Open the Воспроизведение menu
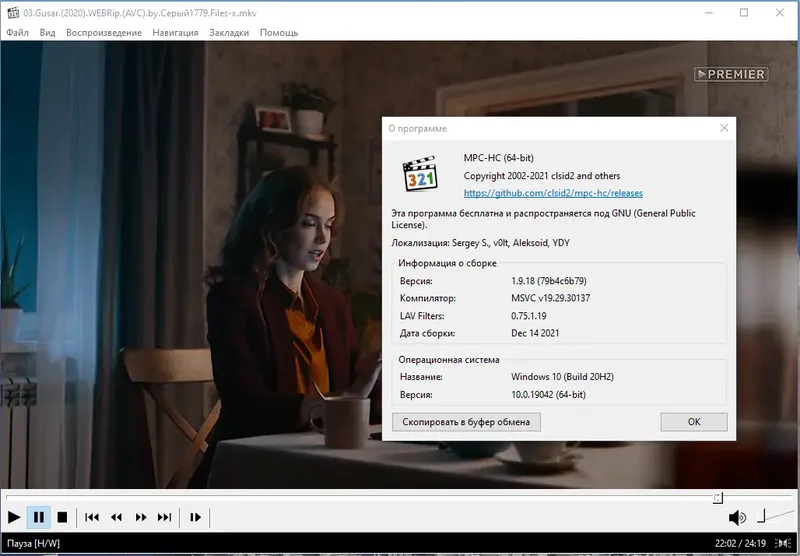The image size is (800, 556). coord(104,33)
